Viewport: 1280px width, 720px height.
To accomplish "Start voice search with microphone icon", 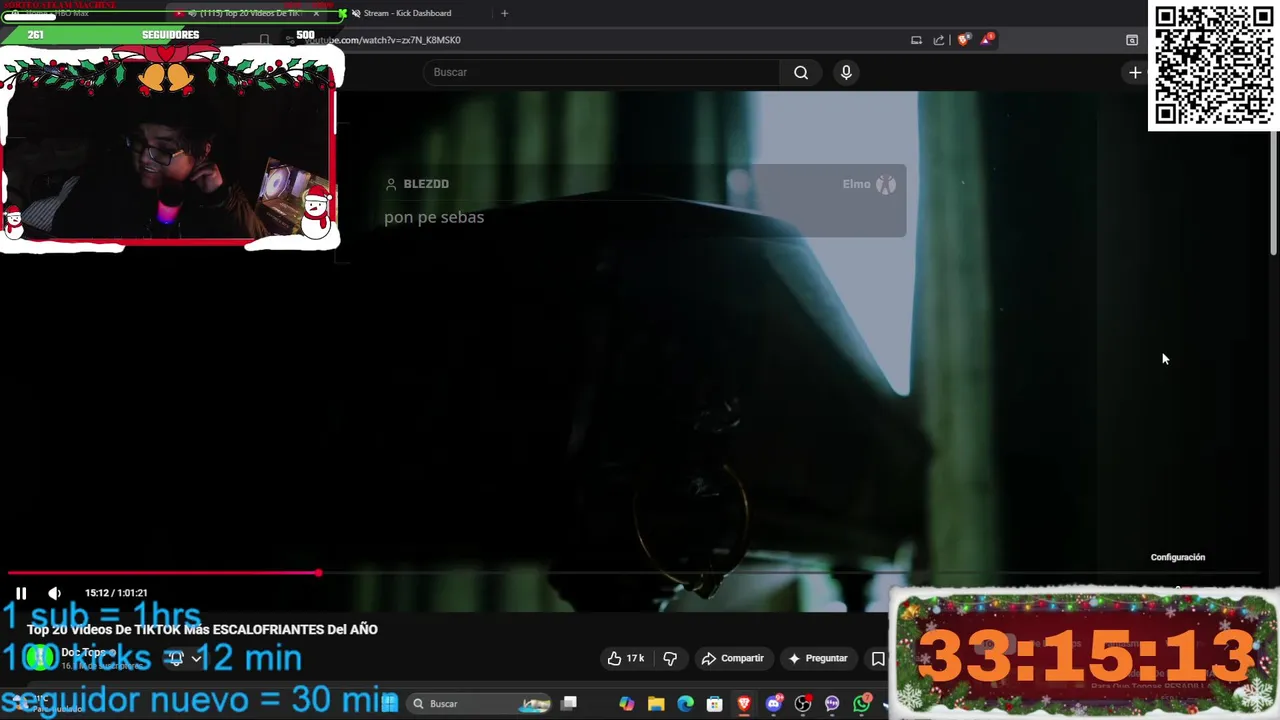I will pos(846,72).
